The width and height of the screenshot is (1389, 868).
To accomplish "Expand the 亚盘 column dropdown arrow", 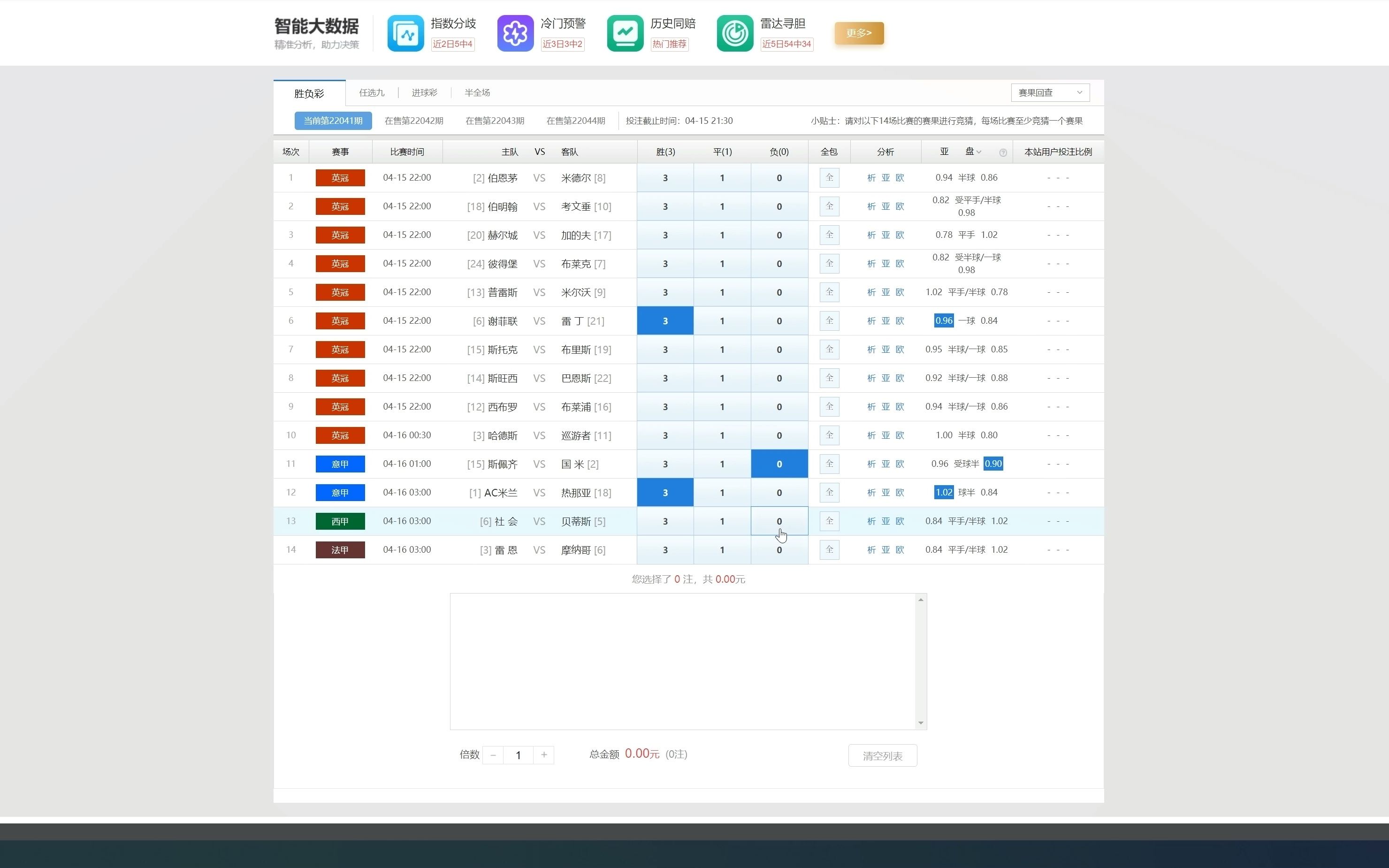I will pyautogui.click(x=978, y=152).
